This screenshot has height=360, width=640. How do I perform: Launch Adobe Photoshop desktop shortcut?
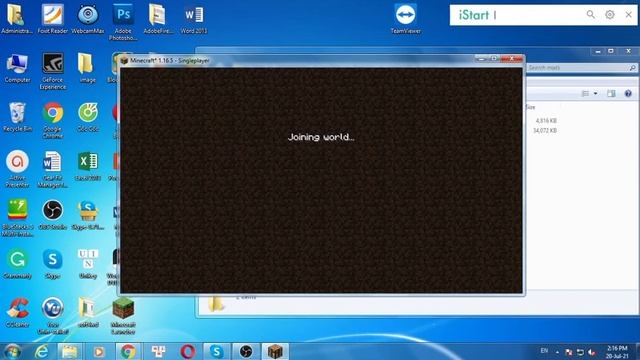(x=123, y=22)
